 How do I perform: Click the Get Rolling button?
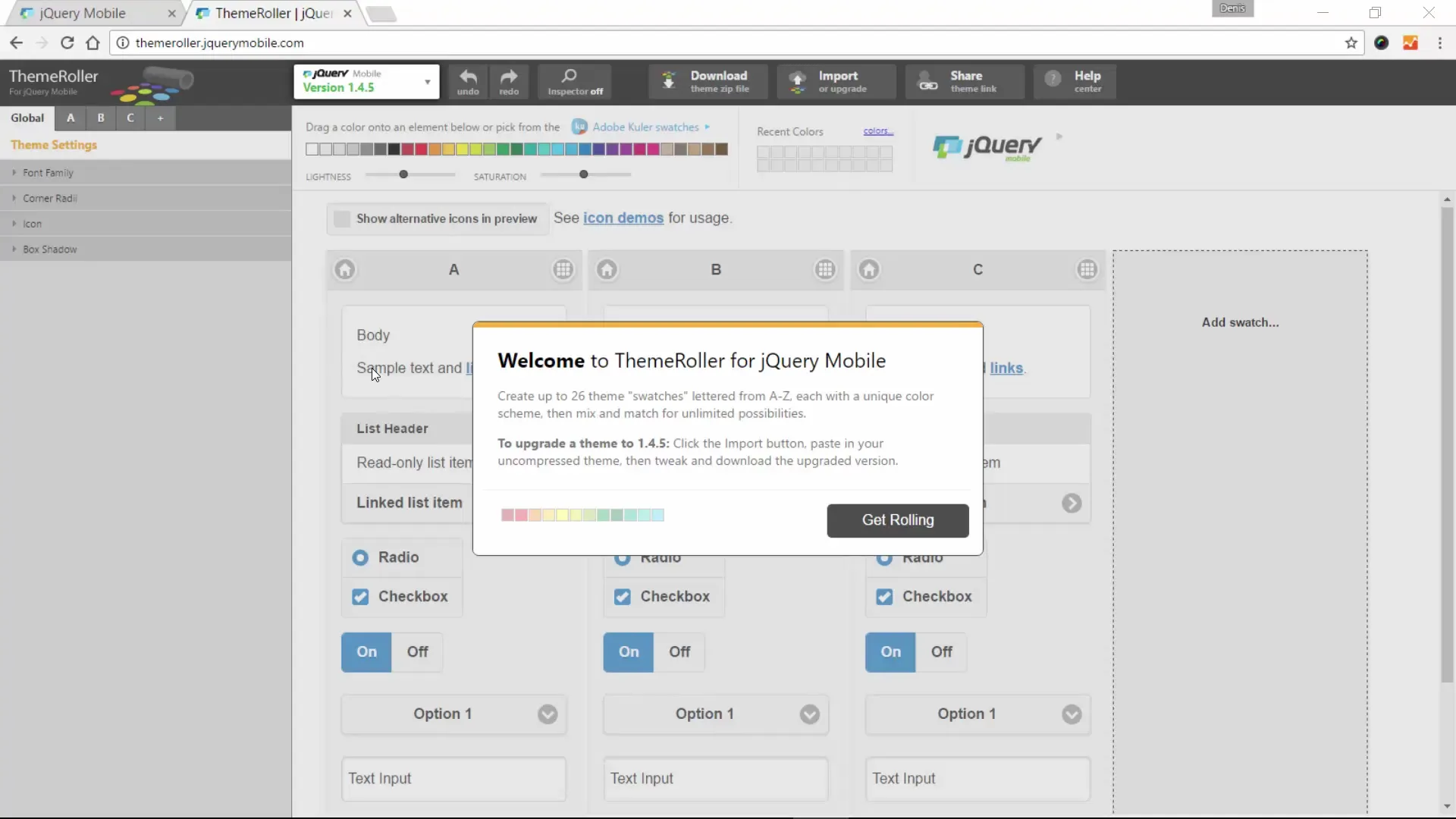pos(898,520)
